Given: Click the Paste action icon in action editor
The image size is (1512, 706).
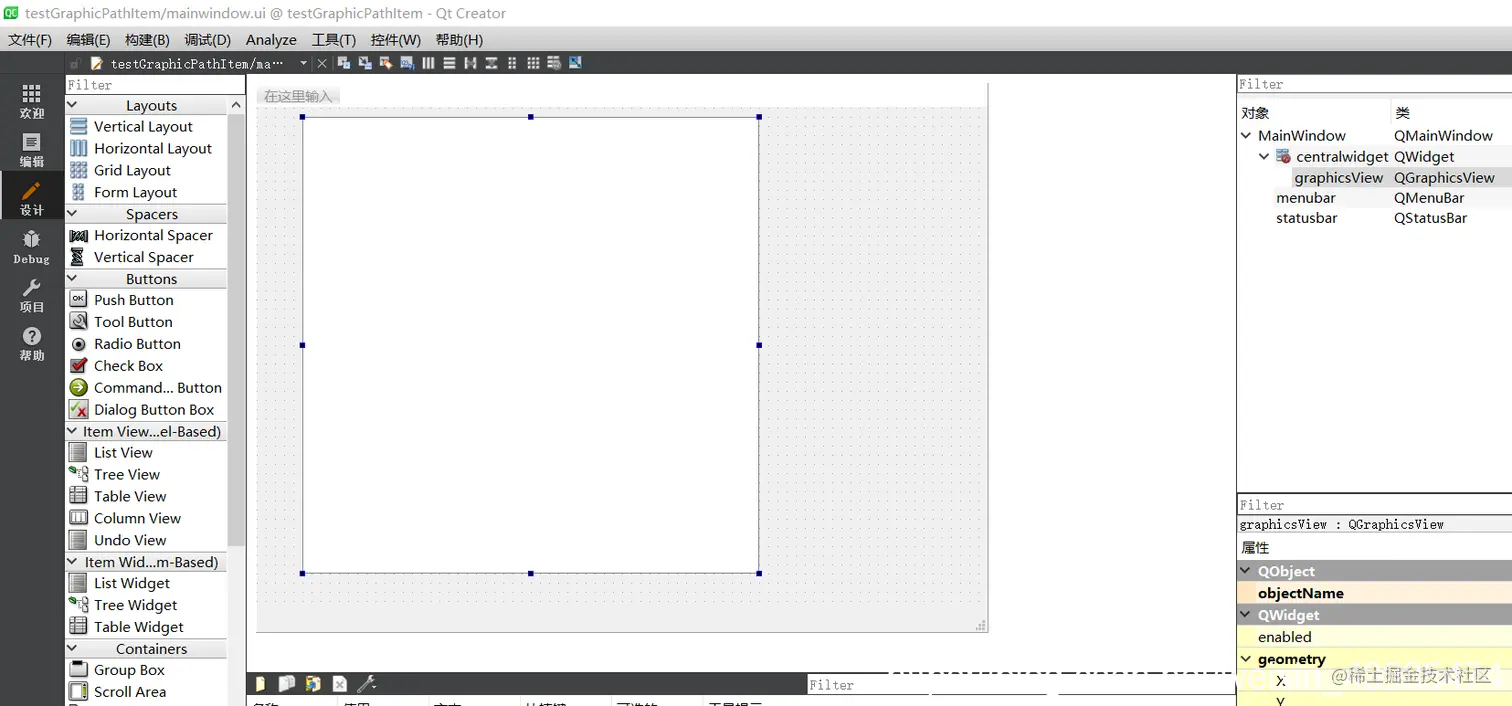Looking at the screenshot, I should click(313, 684).
